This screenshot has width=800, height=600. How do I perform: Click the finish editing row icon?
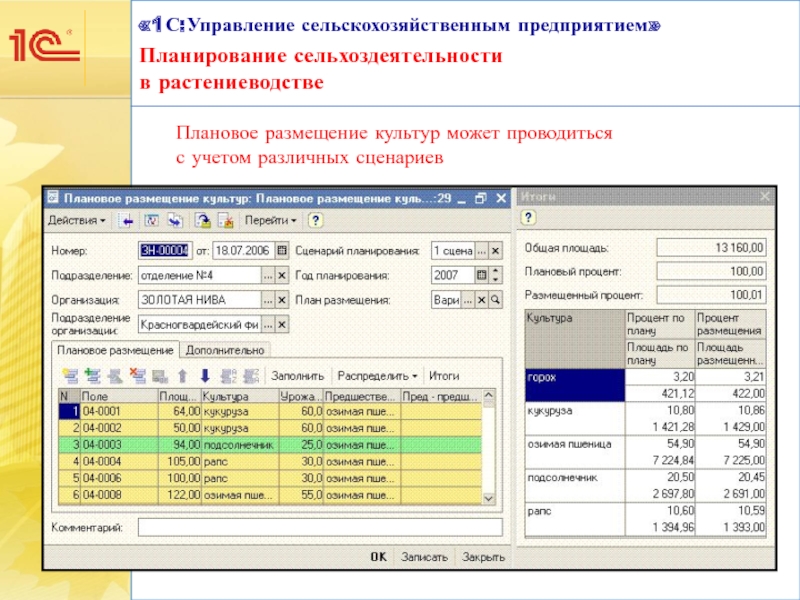pyautogui.click(x=160, y=376)
